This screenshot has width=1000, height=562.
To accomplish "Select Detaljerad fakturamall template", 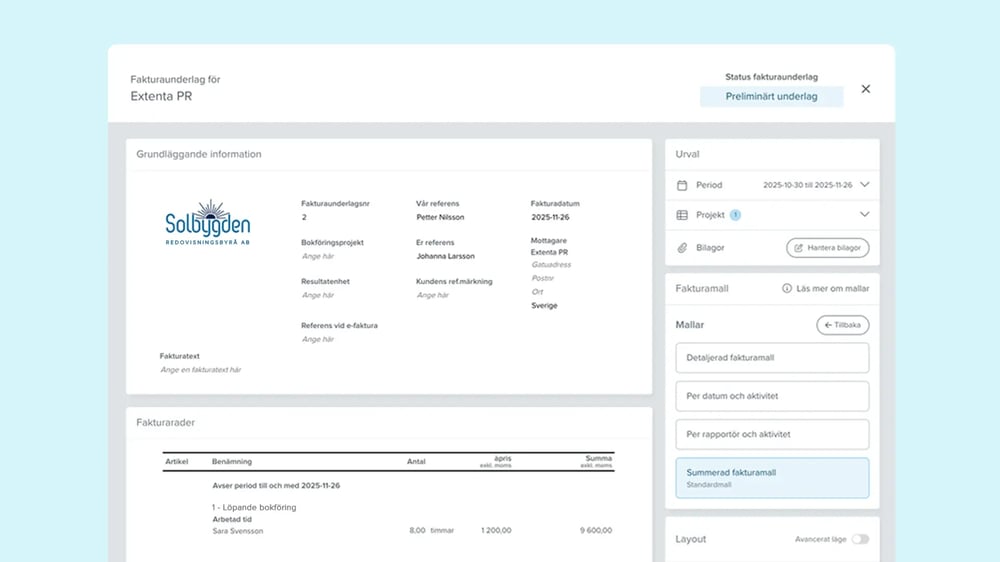I will (x=772, y=358).
